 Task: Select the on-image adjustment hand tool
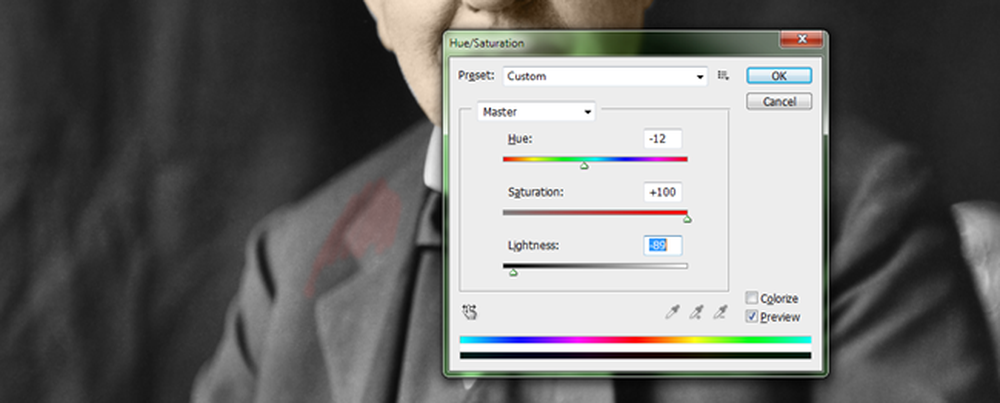(x=470, y=312)
